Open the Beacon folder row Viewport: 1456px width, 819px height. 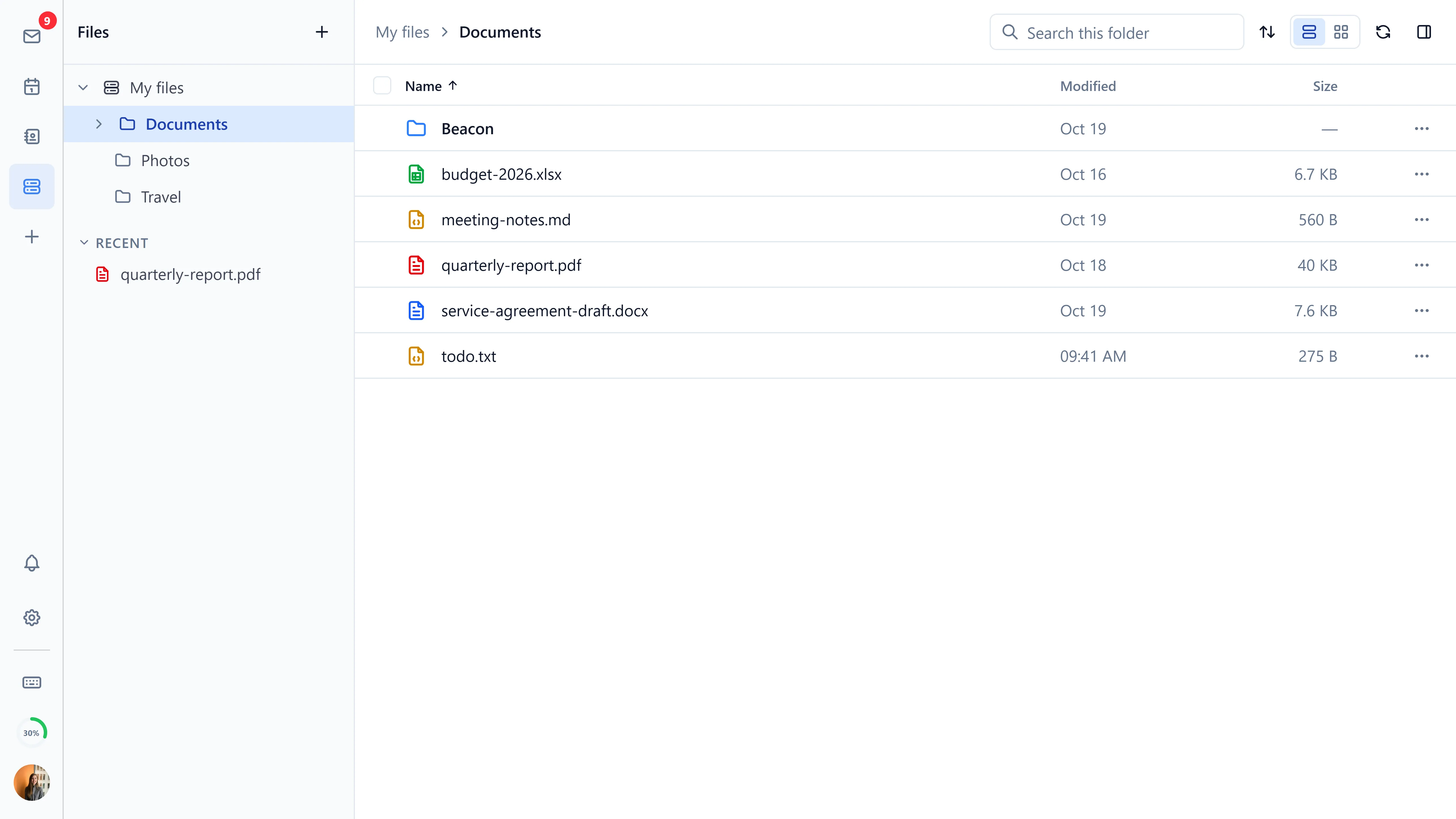[x=905, y=128]
